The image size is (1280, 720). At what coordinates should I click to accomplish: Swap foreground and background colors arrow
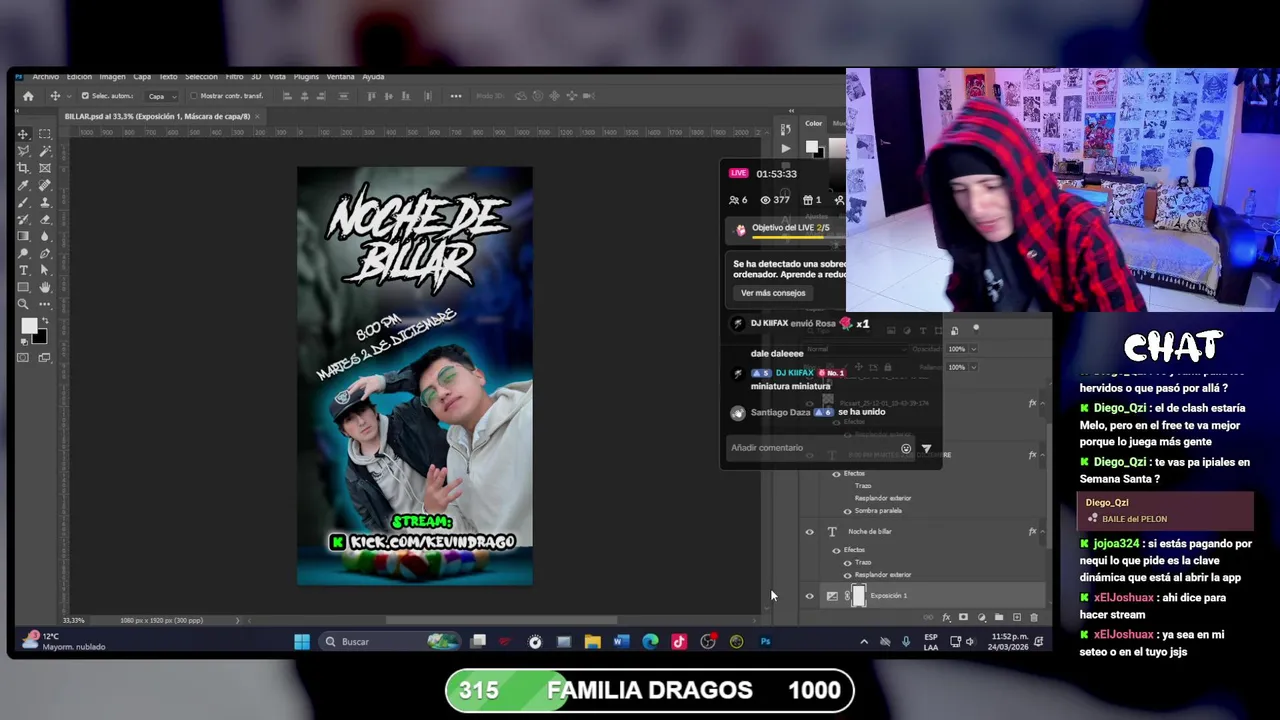click(x=45, y=320)
